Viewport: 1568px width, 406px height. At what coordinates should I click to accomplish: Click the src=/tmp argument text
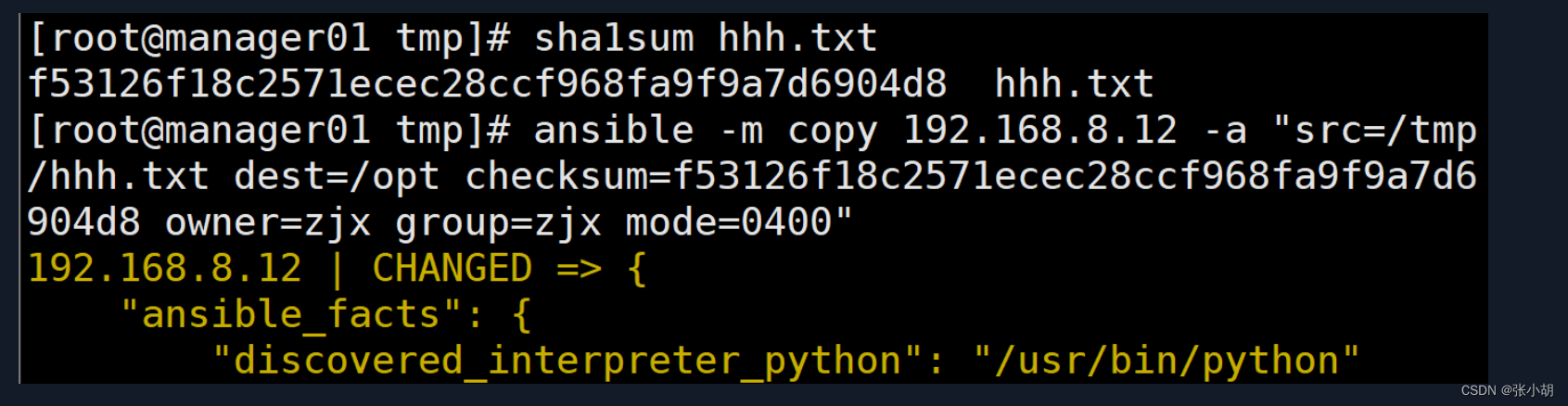[x=1373, y=132]
